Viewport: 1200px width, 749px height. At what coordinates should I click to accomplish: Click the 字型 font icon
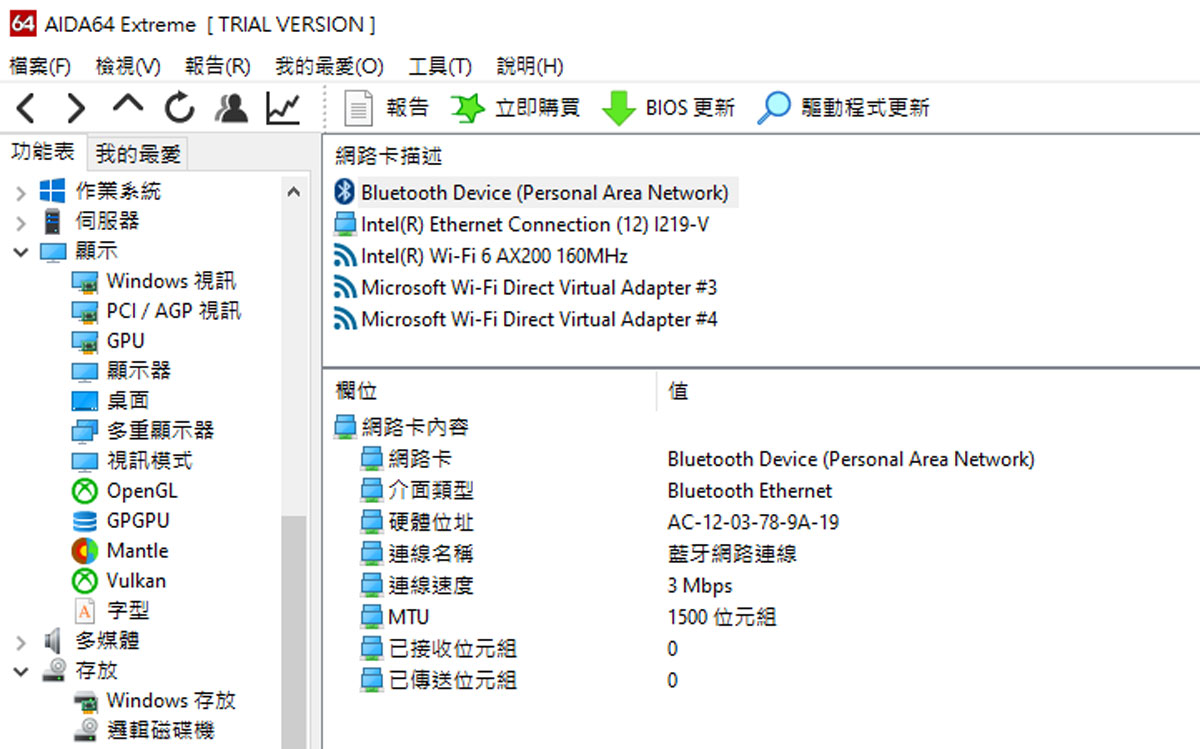(85, 610)
